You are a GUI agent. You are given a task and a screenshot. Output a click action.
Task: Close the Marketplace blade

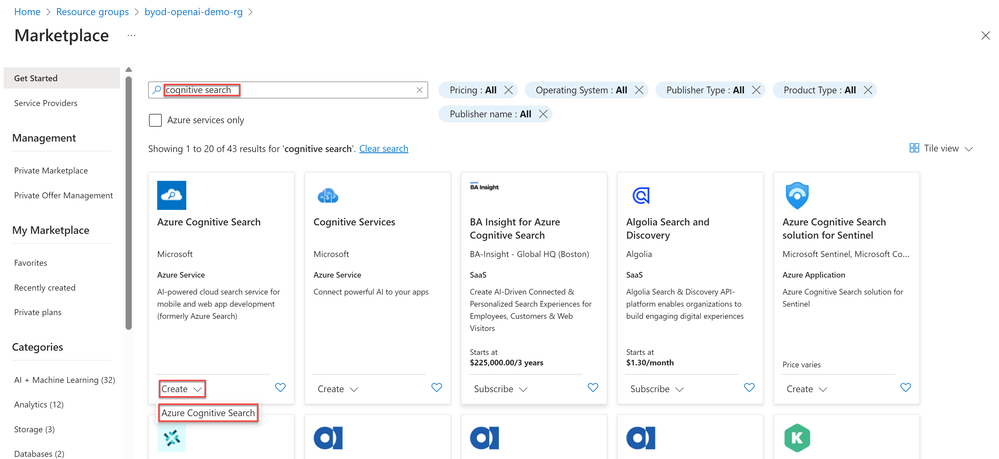click(x=985, y=36)
